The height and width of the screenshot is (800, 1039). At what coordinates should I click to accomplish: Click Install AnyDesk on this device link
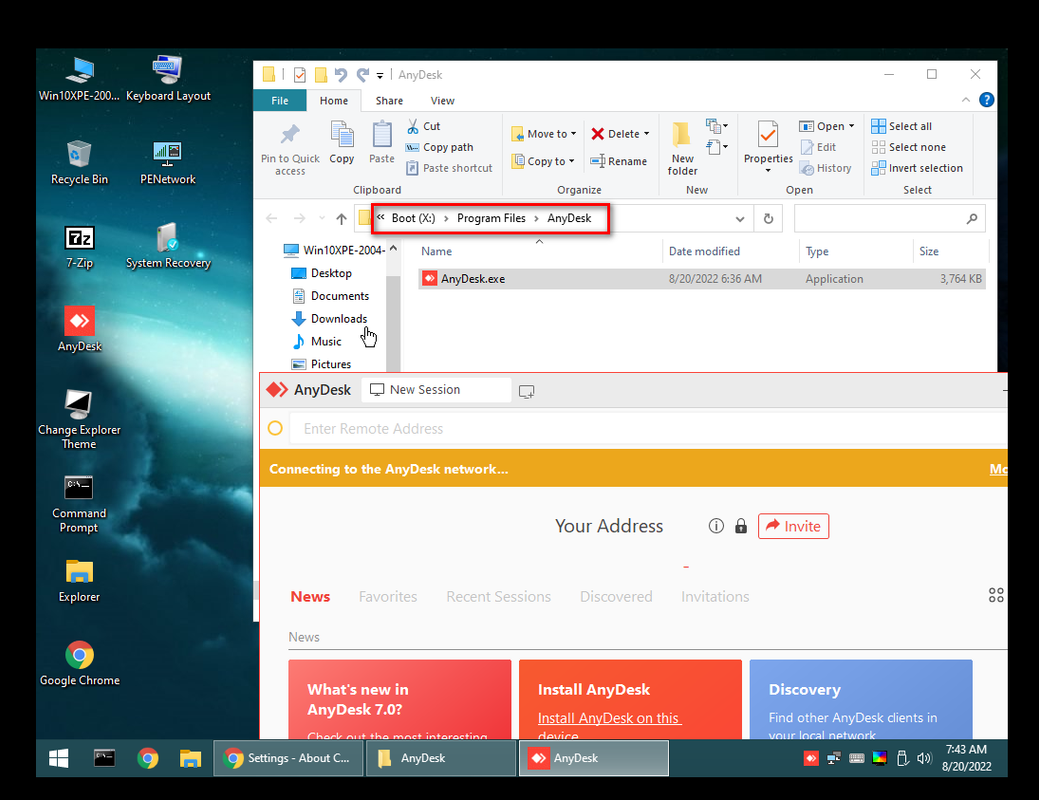[x=608, y=726]
